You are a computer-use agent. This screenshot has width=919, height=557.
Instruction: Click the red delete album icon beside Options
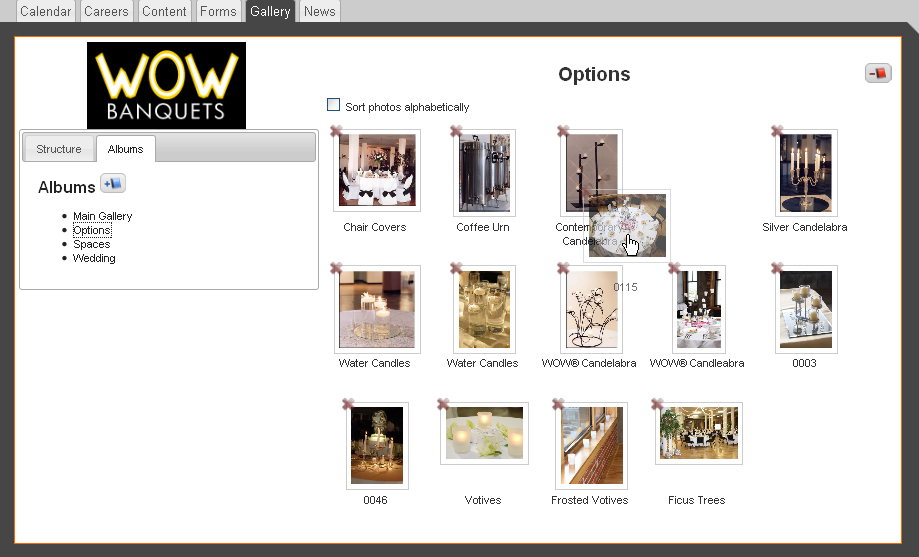878,73
